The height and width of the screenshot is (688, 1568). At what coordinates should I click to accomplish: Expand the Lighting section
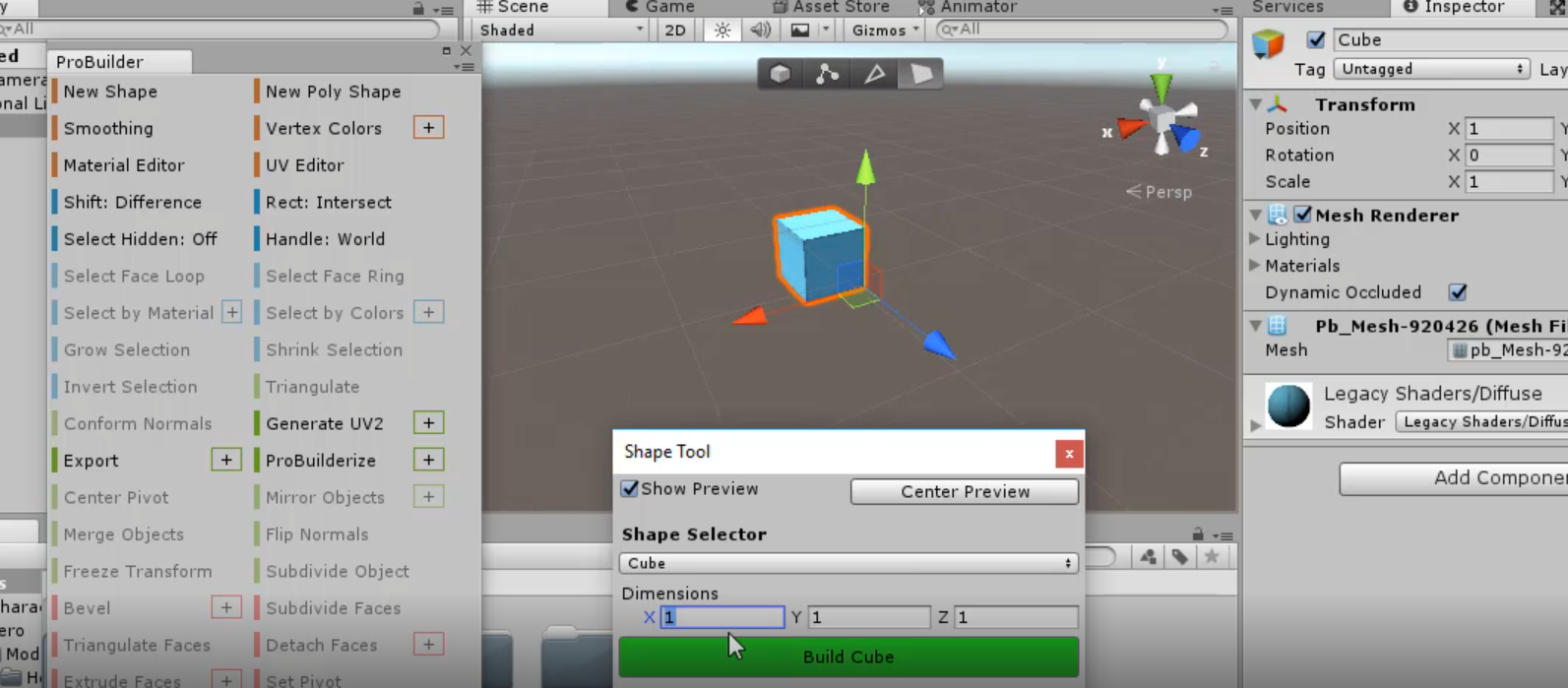point(1254,238)
